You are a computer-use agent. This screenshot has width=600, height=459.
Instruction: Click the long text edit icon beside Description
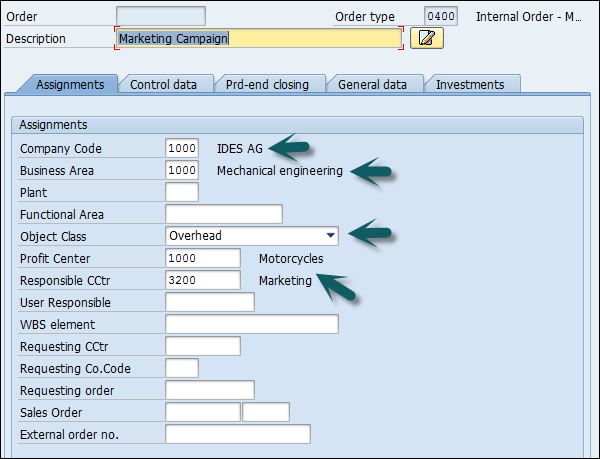click(427, 39)
